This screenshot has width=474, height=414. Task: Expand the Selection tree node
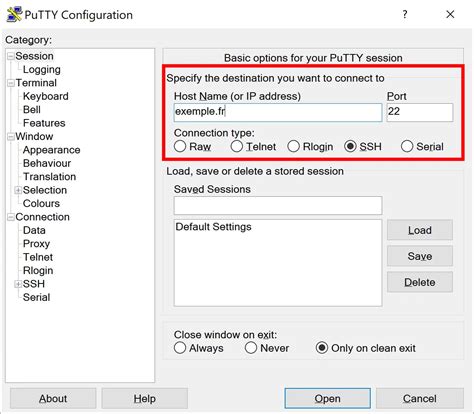tap(18, 190)
